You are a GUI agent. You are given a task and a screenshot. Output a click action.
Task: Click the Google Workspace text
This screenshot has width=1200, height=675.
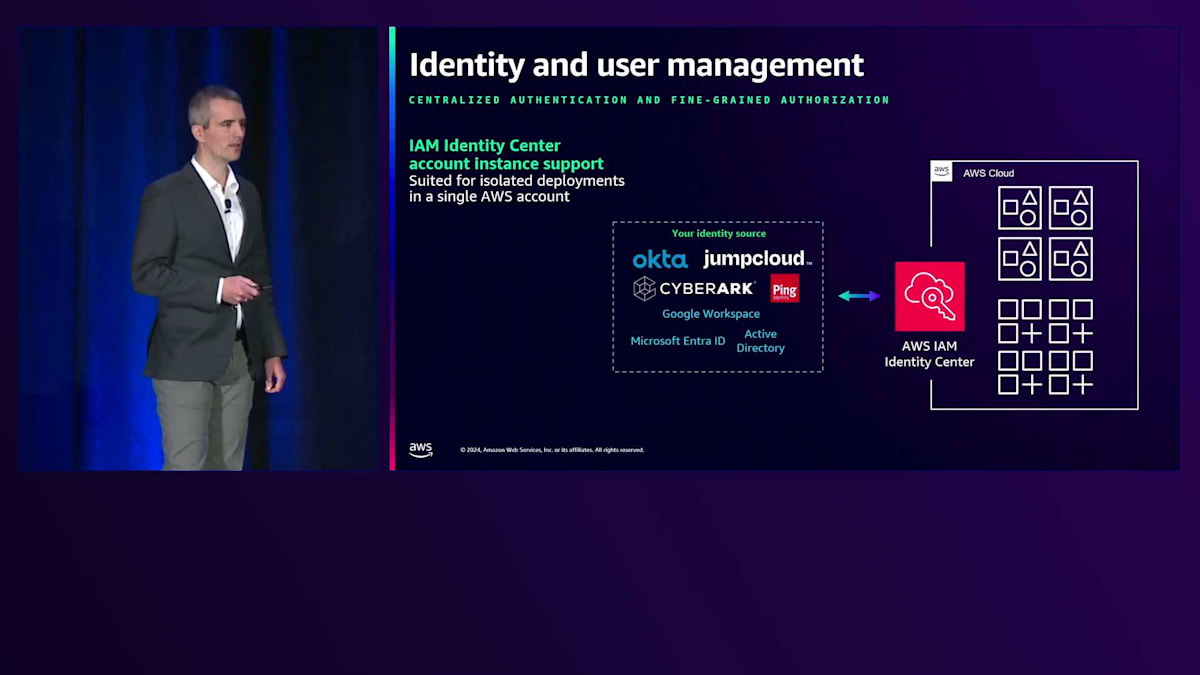click(x=711, y=314)
